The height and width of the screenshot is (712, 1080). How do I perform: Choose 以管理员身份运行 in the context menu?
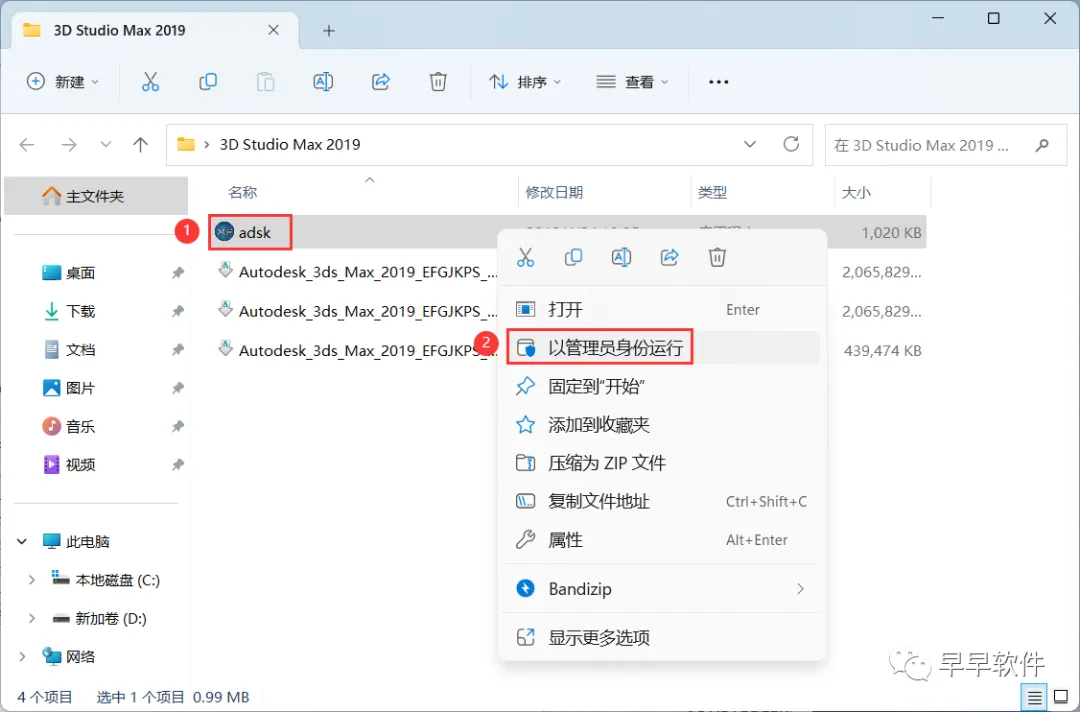[x=663, y=348]
